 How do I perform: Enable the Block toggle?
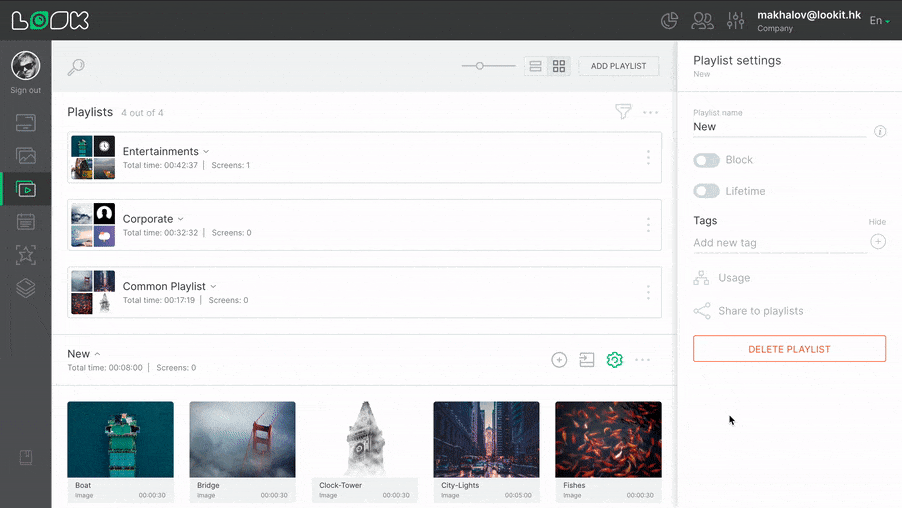707,160
